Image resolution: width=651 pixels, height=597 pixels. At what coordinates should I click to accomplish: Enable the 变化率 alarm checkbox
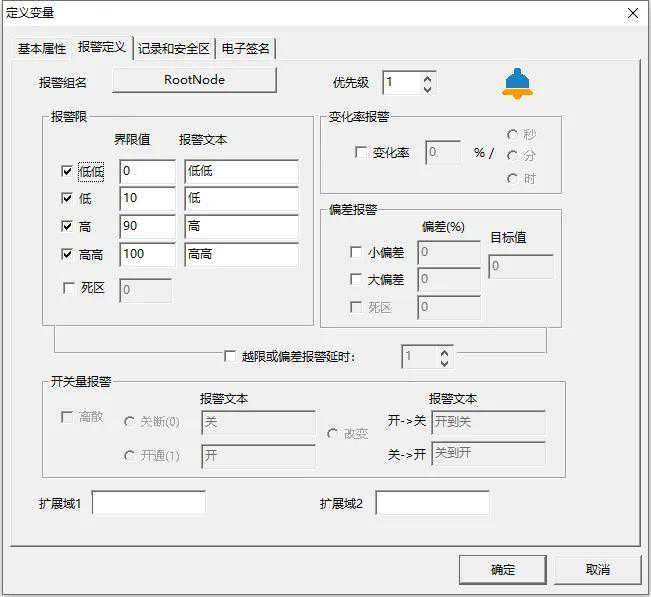click(361, 153)
